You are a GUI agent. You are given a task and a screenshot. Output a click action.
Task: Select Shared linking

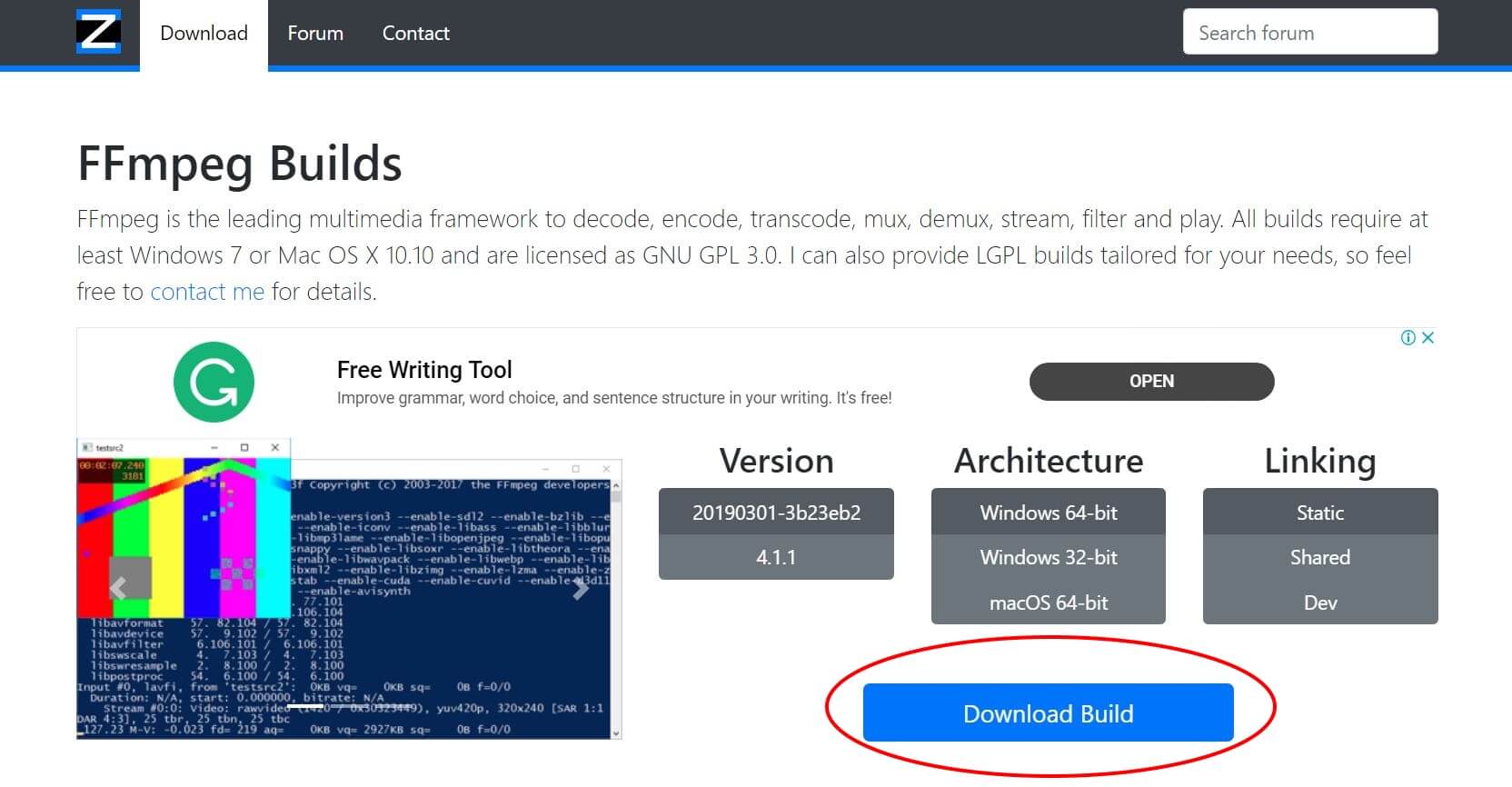coord(1320,557)
